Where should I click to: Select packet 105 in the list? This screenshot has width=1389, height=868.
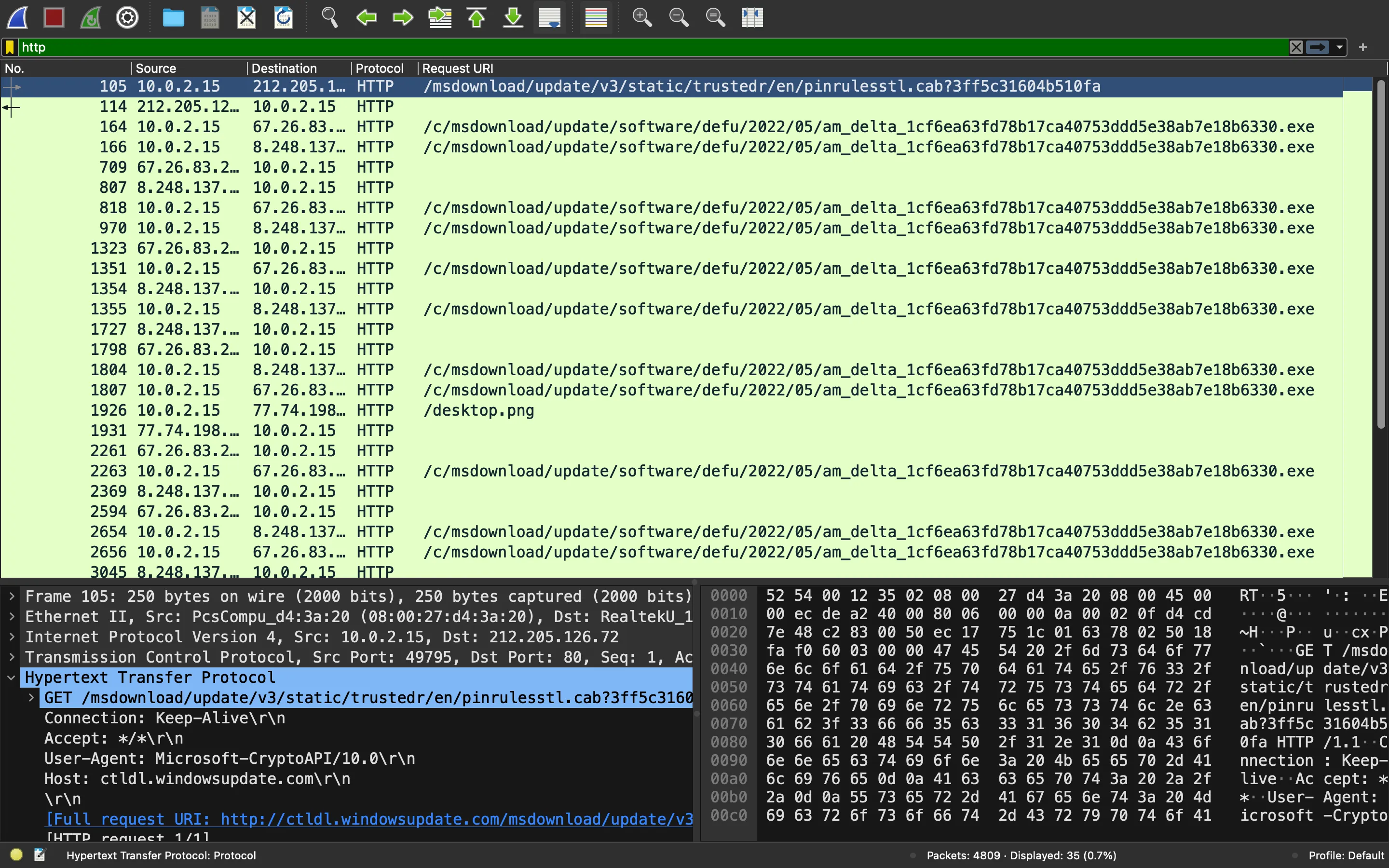(671, 87)
